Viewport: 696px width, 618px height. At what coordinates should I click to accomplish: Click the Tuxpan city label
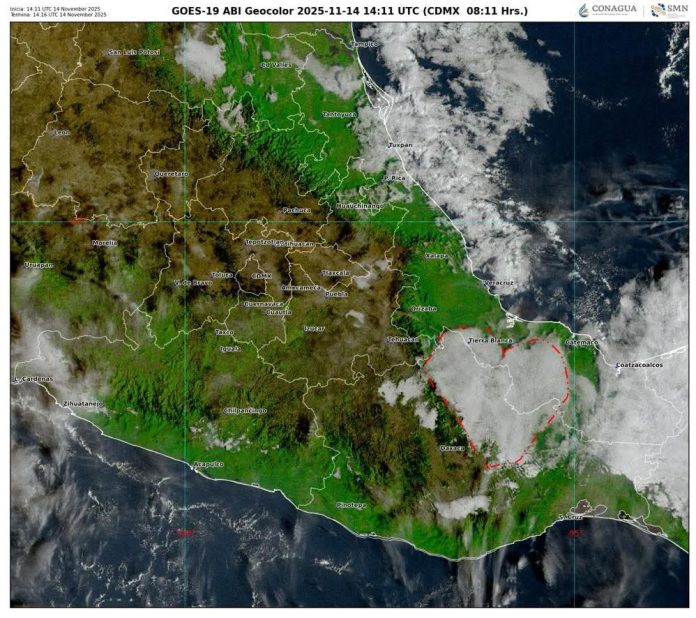[x=400, y=145]
